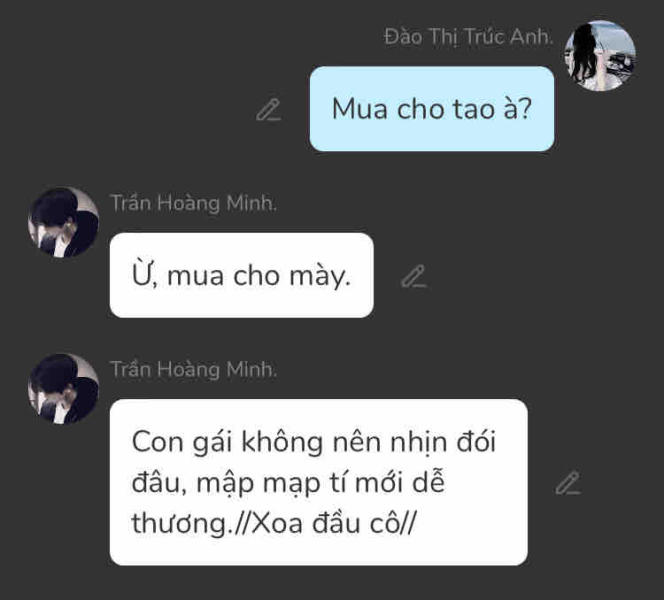Click the word "thương" in last message
Image resolution: width=664 pixels, height=600 pixels.
point(180,524)
